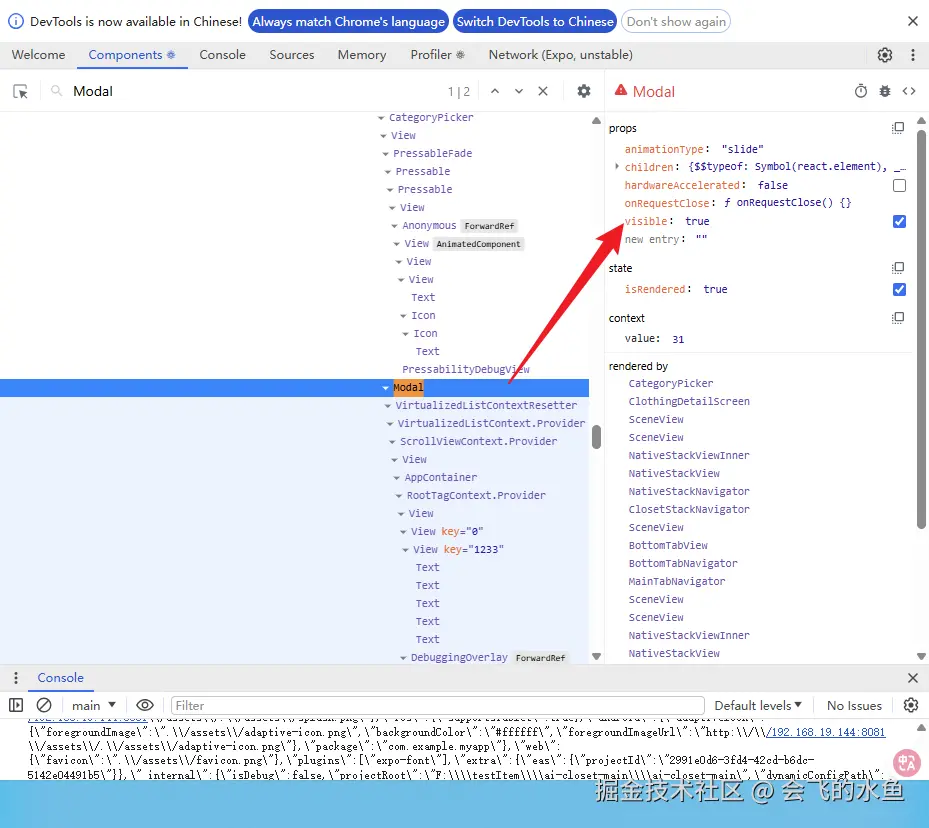Click the select element inspector icon
The height and width of the screenshot is (828, 929).
(x=20, y=91)
